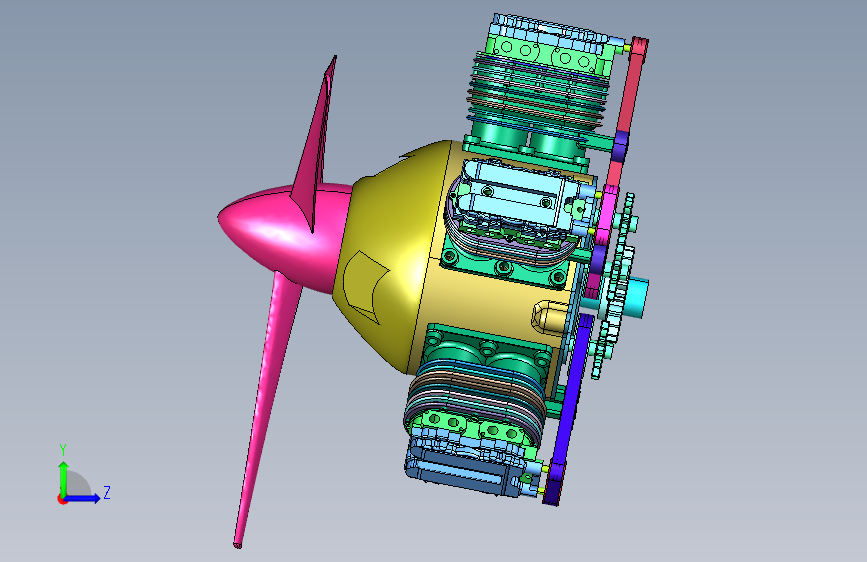Click the blue Z axis arrow of the triad
The height and width of the screenshot is (562, 867).
point(82,498)
